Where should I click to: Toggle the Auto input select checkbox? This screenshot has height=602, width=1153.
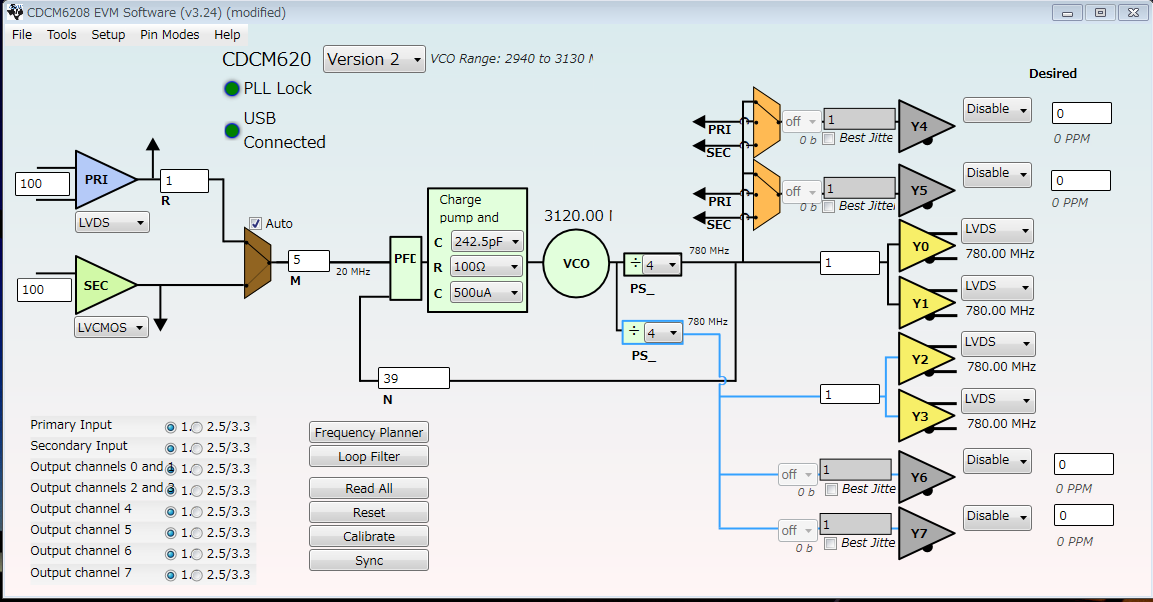coord(255,223)
